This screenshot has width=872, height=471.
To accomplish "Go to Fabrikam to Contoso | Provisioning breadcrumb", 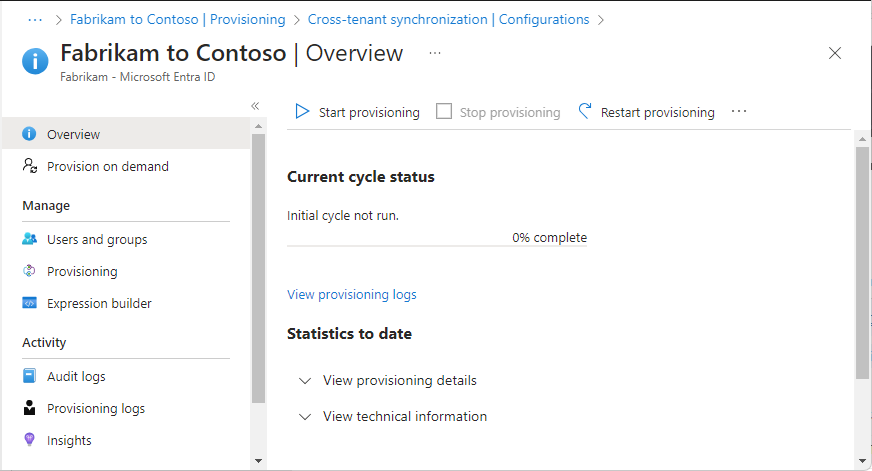I will (177, 19).
